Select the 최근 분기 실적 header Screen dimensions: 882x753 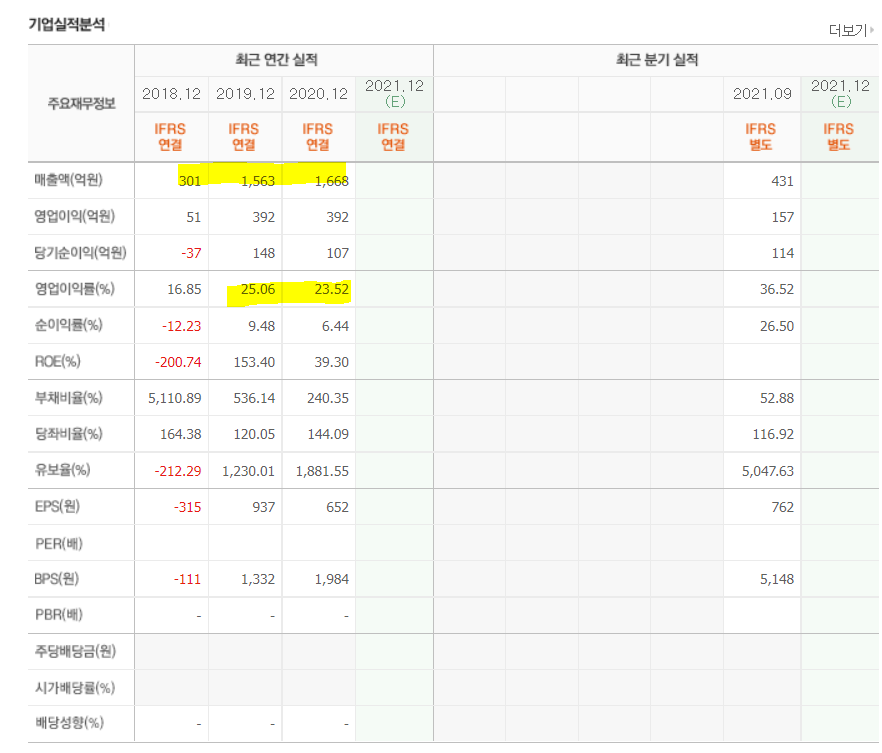coord(657,60)
